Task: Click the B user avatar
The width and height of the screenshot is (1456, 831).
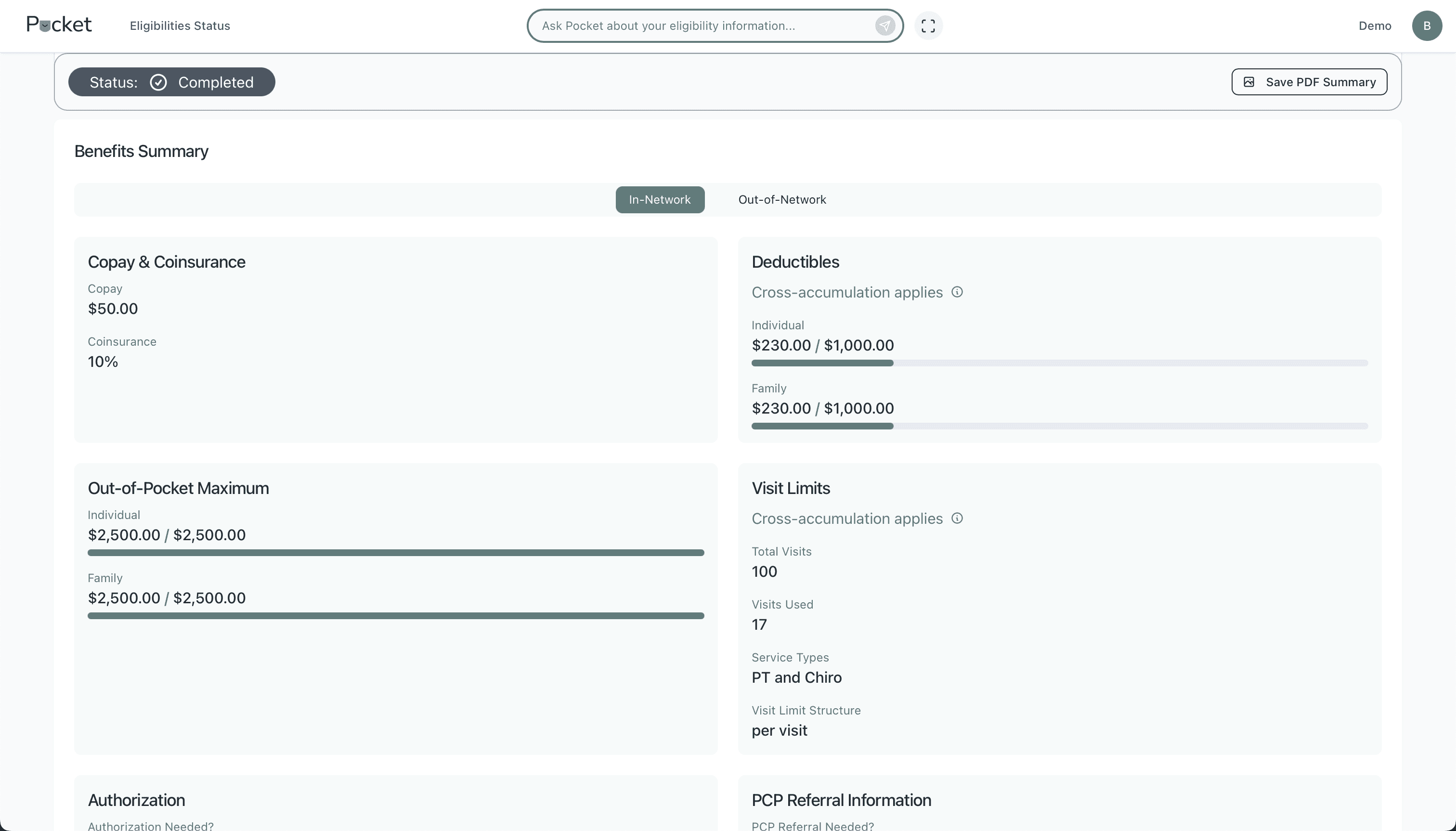Action: [1426, 26]
